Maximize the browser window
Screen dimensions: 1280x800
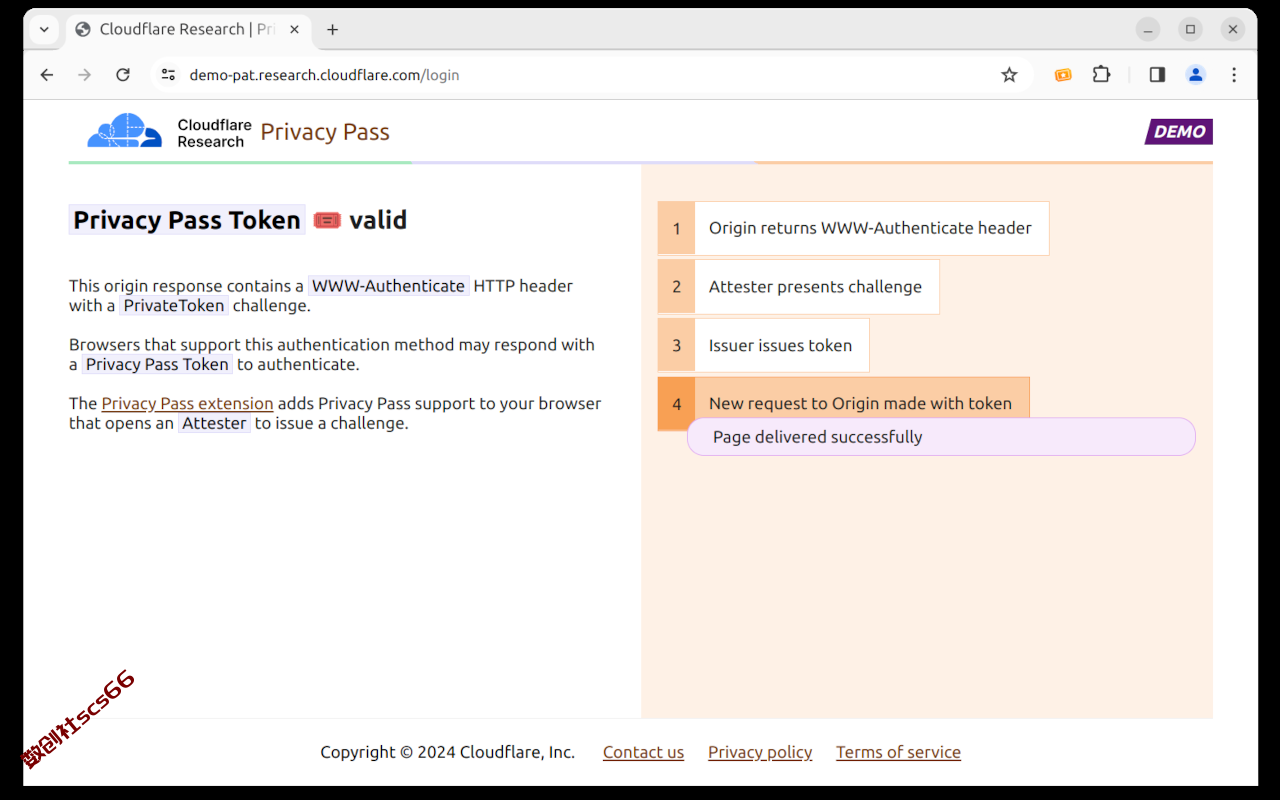click(x=1190, y=29)
